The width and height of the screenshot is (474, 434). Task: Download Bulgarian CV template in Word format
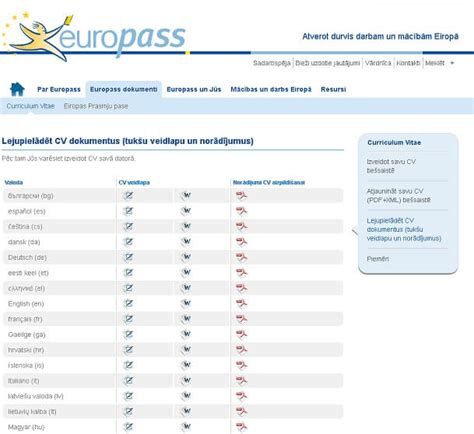point(186,195)
